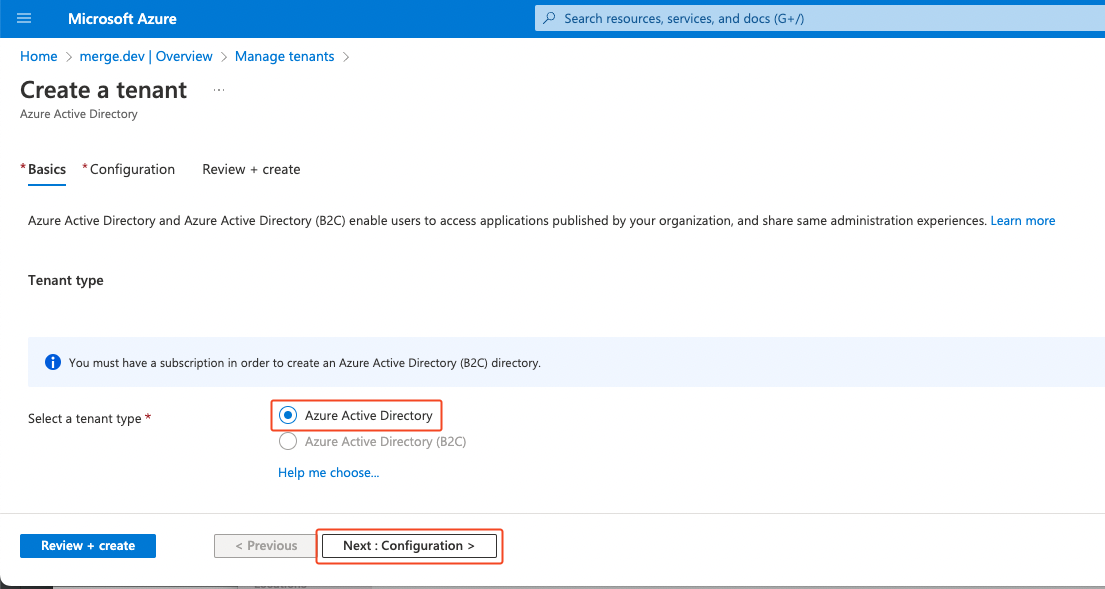The height and width of the screenshot is (589, 1105).
Task: Open the Review + create tab
Action: [x=251, y=170]
